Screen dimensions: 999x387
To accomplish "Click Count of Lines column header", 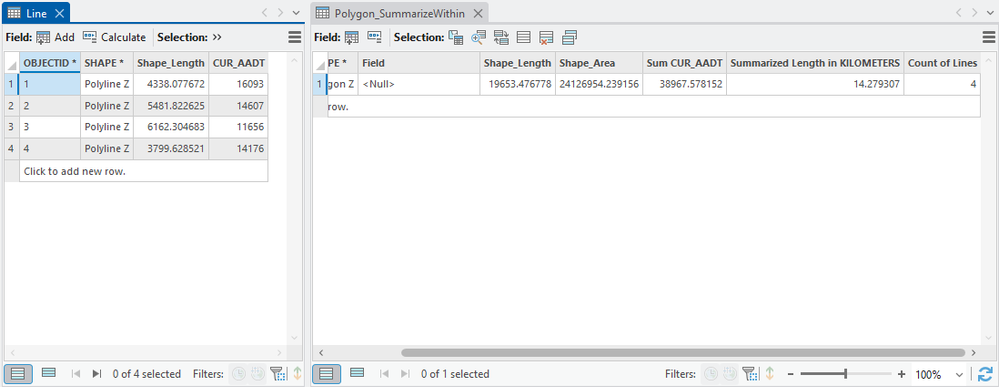I will point(942,63).
